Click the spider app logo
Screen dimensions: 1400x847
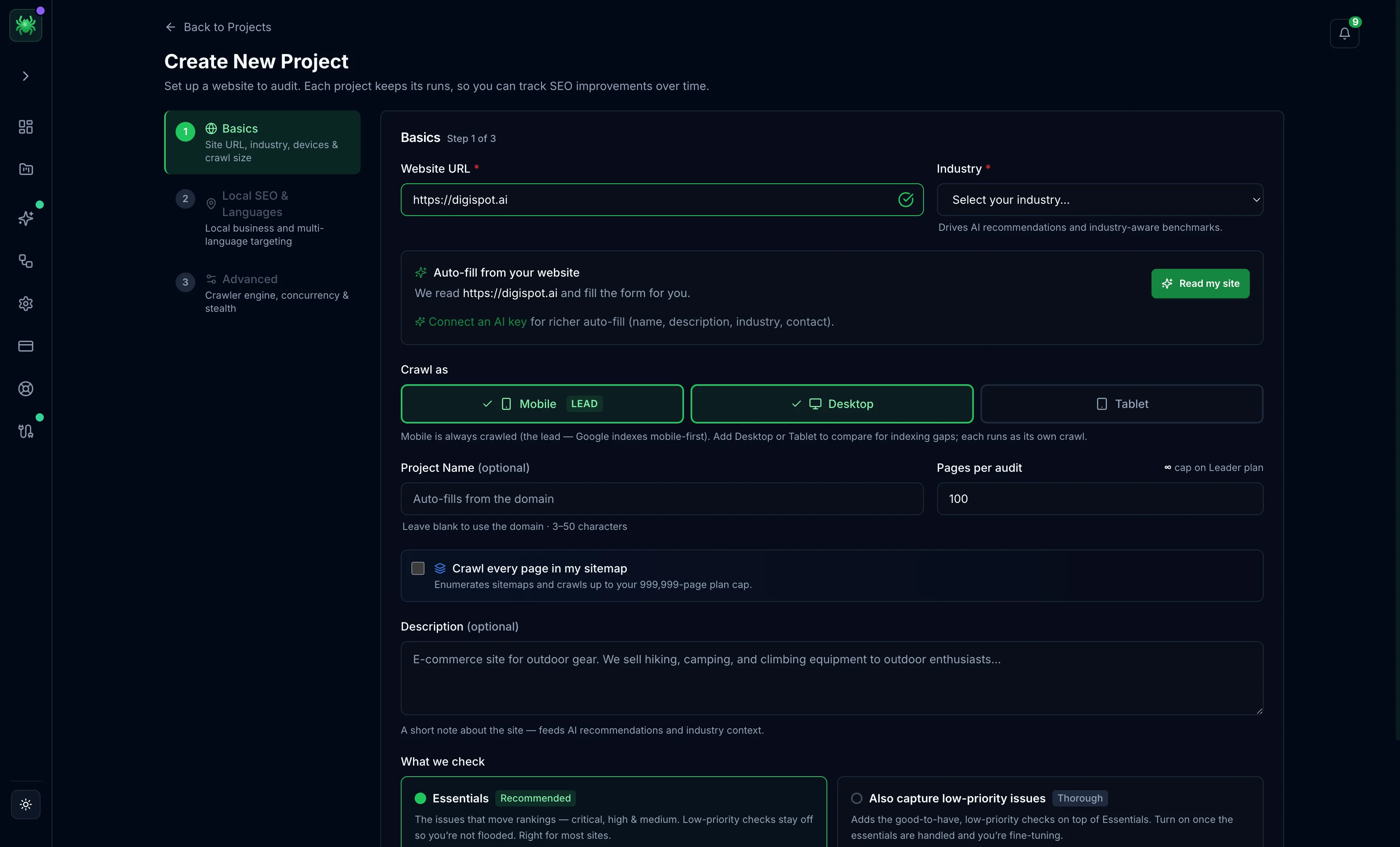[25, 25]
